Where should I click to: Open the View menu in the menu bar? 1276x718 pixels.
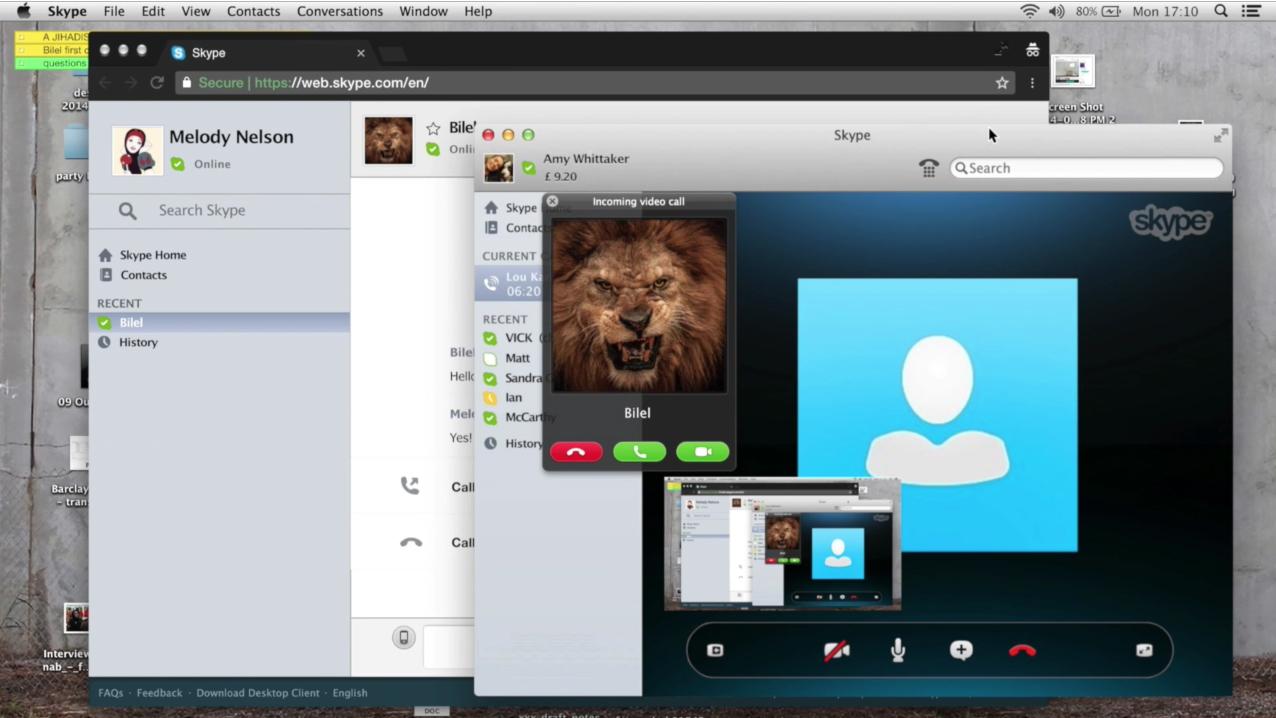point(196,11)
